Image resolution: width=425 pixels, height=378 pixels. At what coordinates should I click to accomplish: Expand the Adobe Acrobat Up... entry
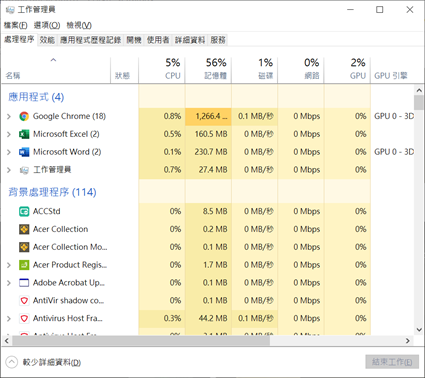(9, 283)
